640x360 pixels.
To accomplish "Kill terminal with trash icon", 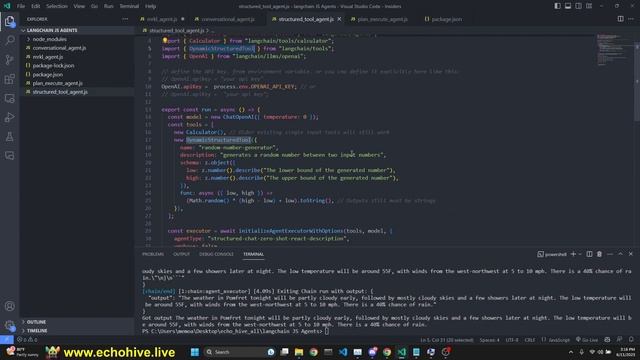I will tap(600, 254).
